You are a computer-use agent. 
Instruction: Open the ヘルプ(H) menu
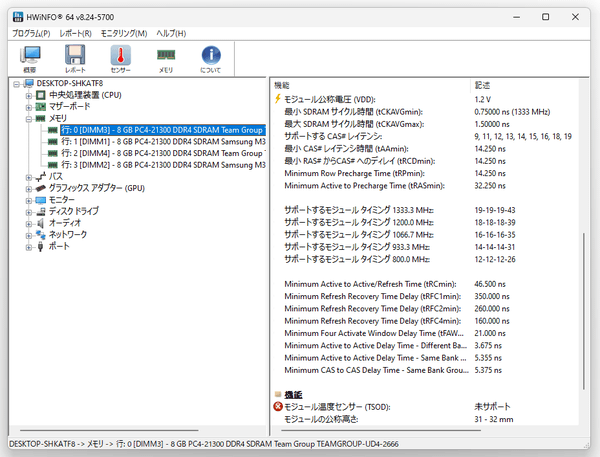[171, 33]
